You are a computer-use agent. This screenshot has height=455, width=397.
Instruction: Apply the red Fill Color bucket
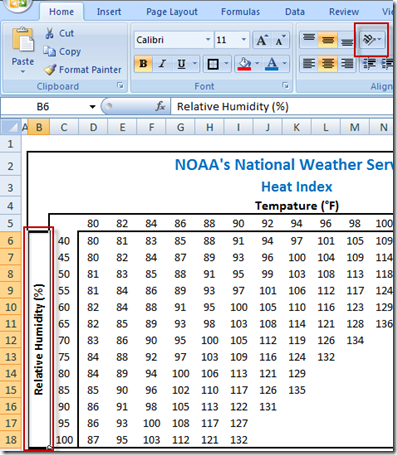pos(244,63)
